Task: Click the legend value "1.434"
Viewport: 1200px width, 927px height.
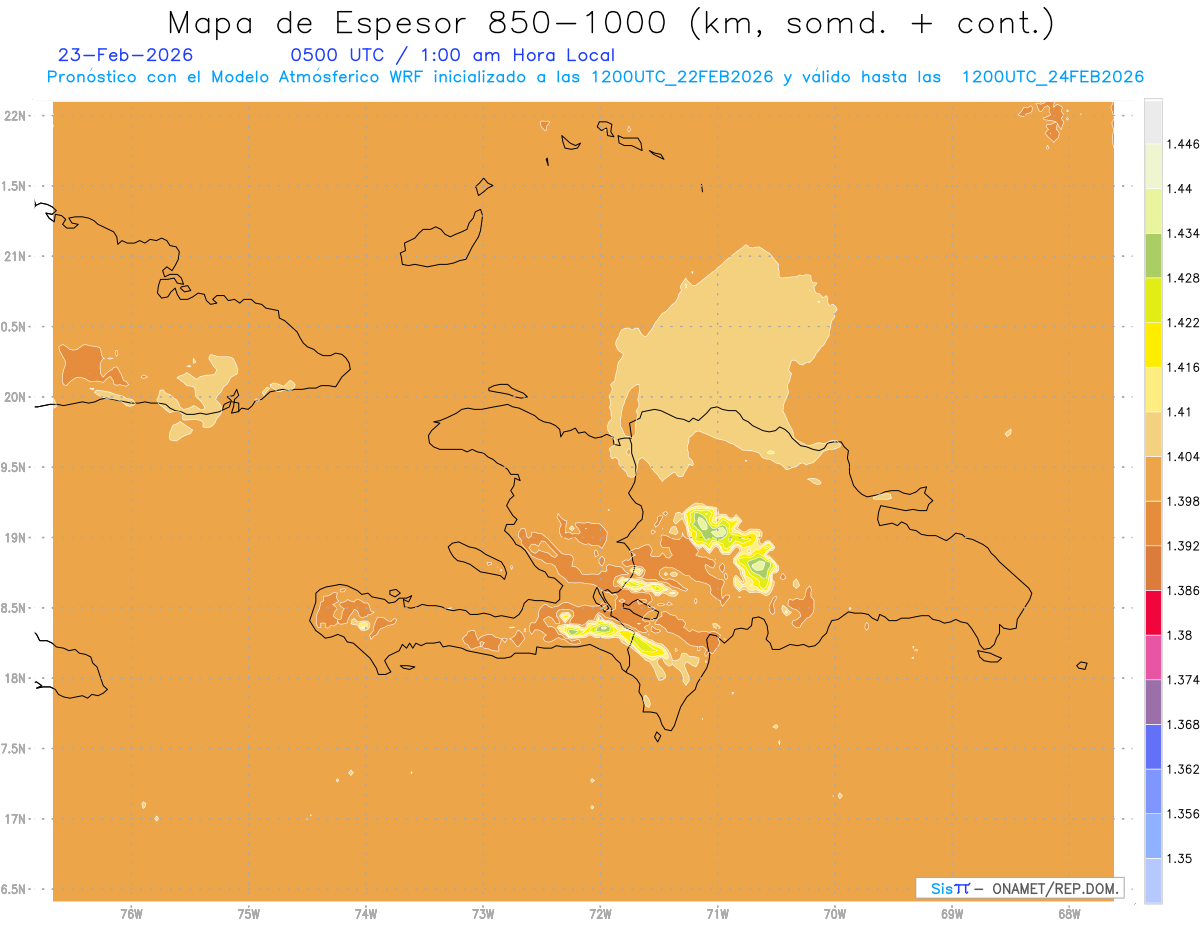Action: [1181, 233]
